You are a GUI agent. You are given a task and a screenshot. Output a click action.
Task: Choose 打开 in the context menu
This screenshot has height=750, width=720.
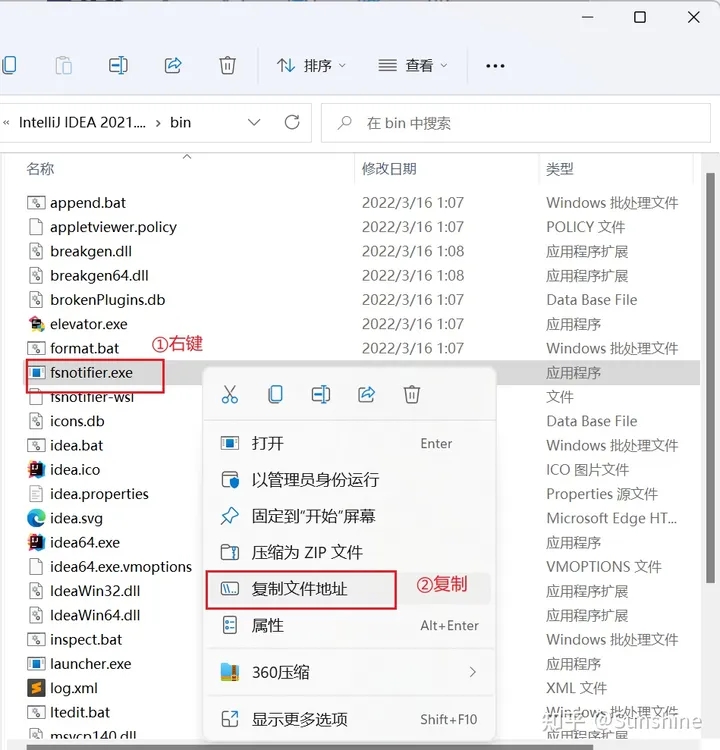pos(350,443)
